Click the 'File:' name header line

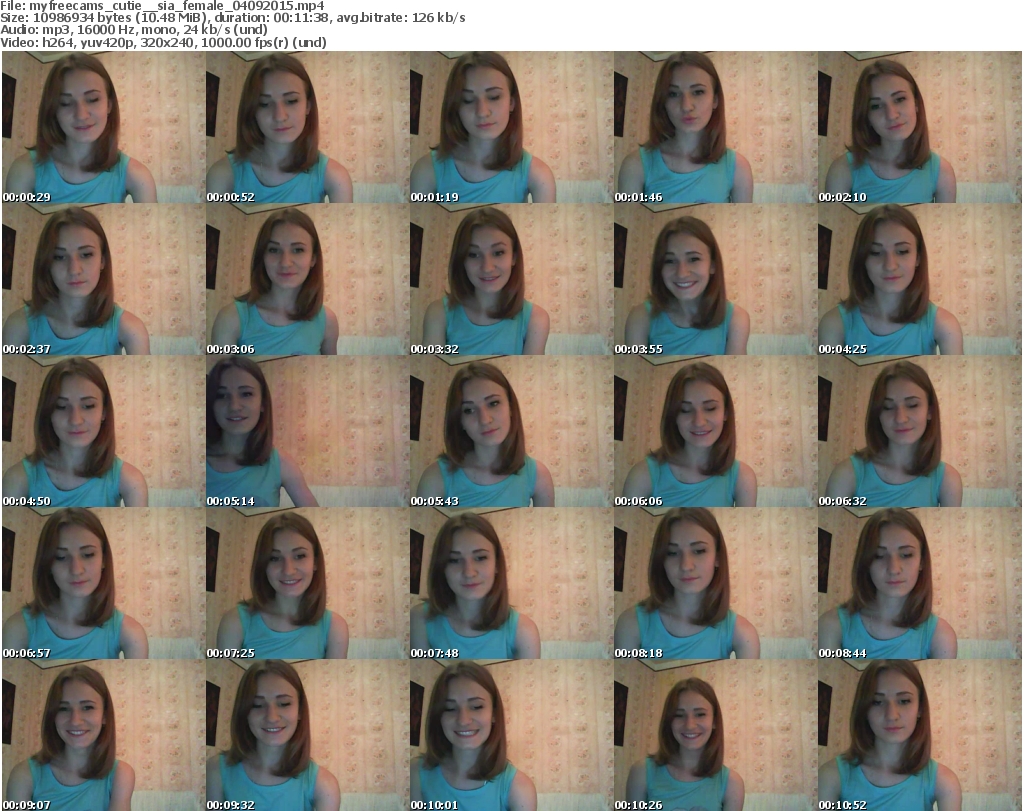pos(162,6)
